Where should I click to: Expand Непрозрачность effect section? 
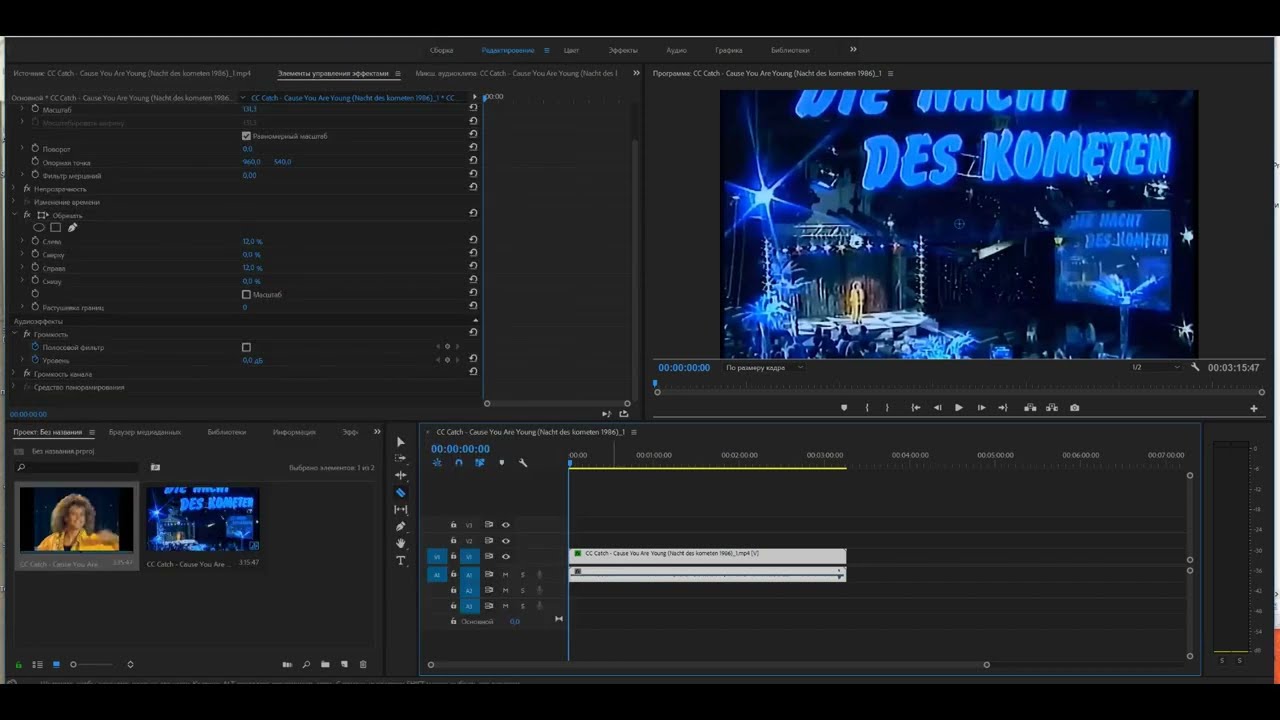[x=15, y=188]
